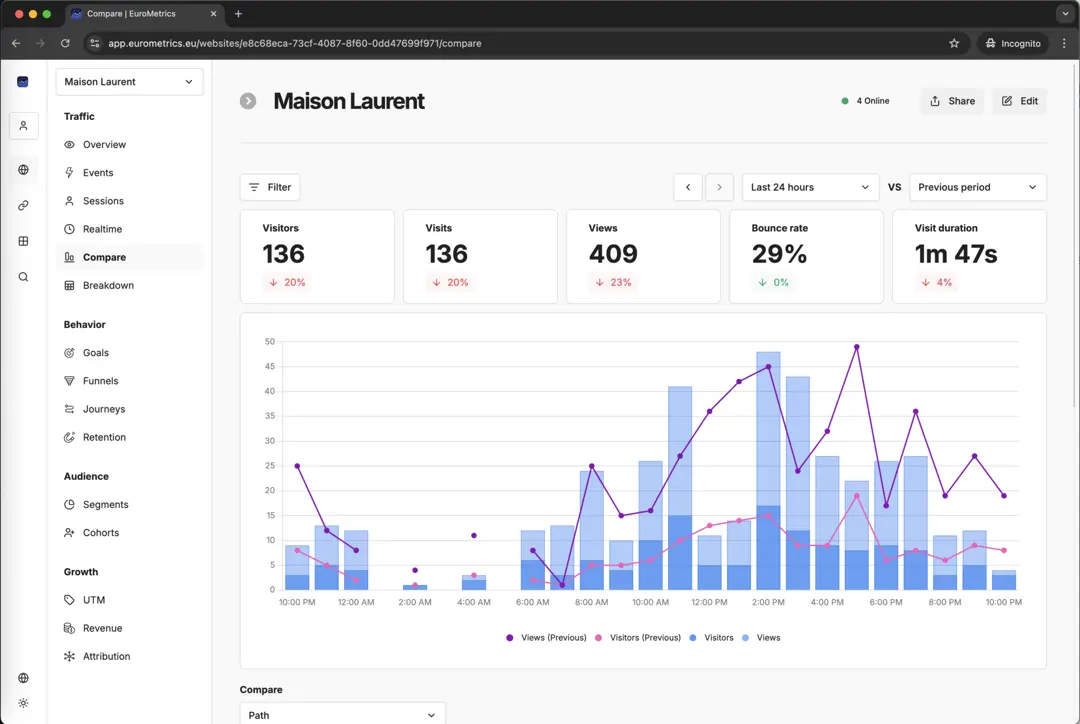The width and height of the screenshot is (1080, 724).
Task: Click the 2:00 PM tallest chart bar
Action: [x=768, y=470]
